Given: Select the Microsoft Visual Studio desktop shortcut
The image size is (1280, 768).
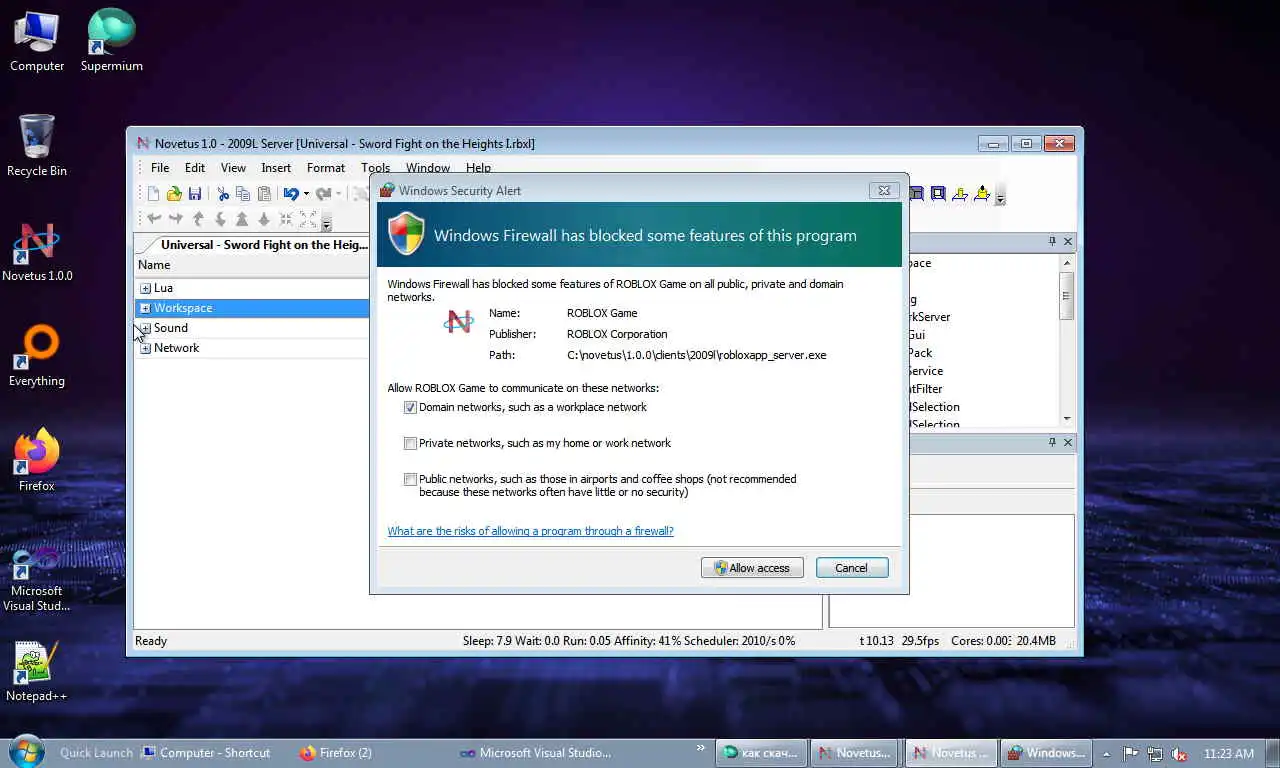Looking at the screenshot, I should (x=37, y=577).
